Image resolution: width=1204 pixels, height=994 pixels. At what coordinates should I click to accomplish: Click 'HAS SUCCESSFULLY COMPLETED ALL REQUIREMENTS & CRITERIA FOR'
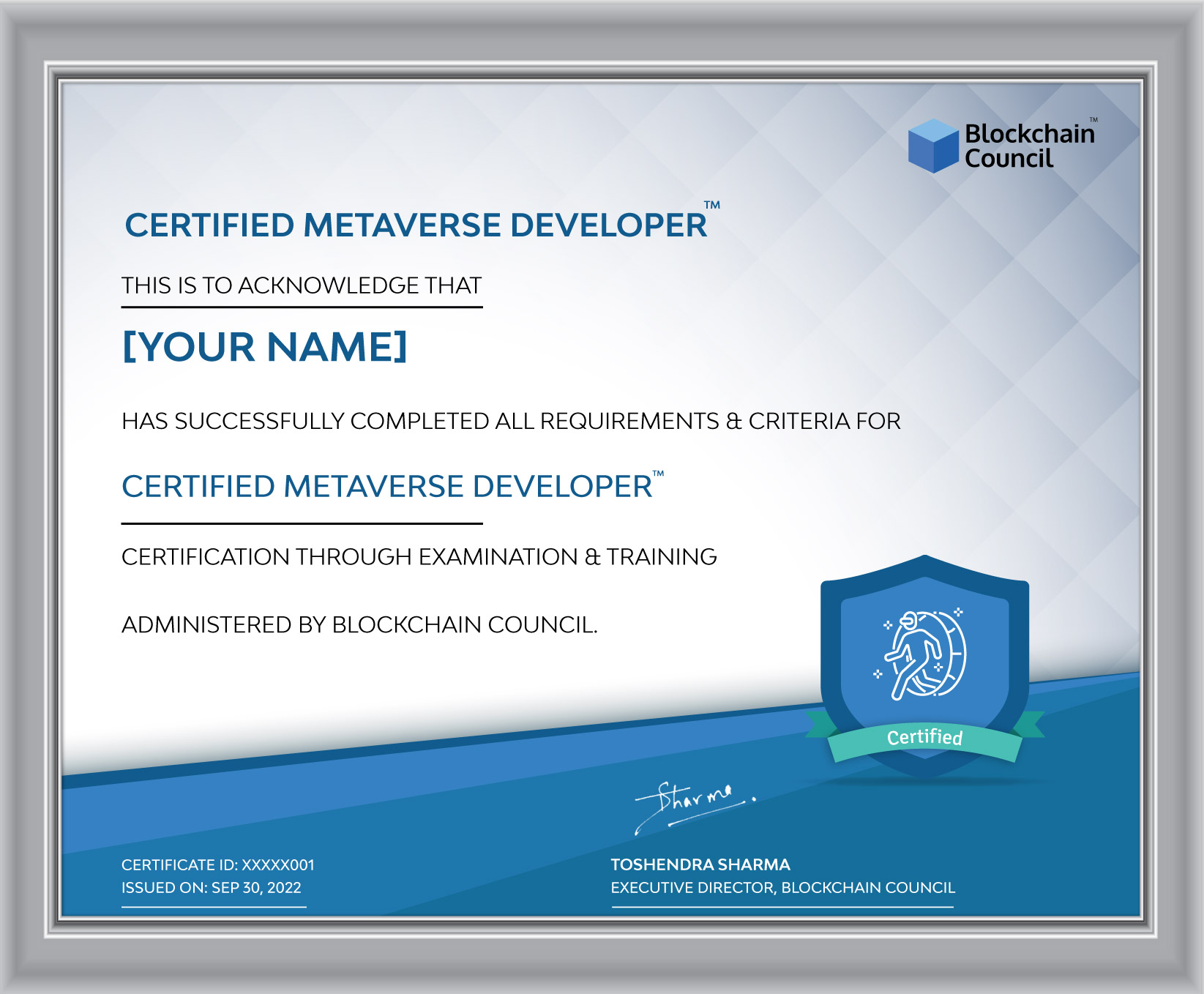click(x=511, y=421)
